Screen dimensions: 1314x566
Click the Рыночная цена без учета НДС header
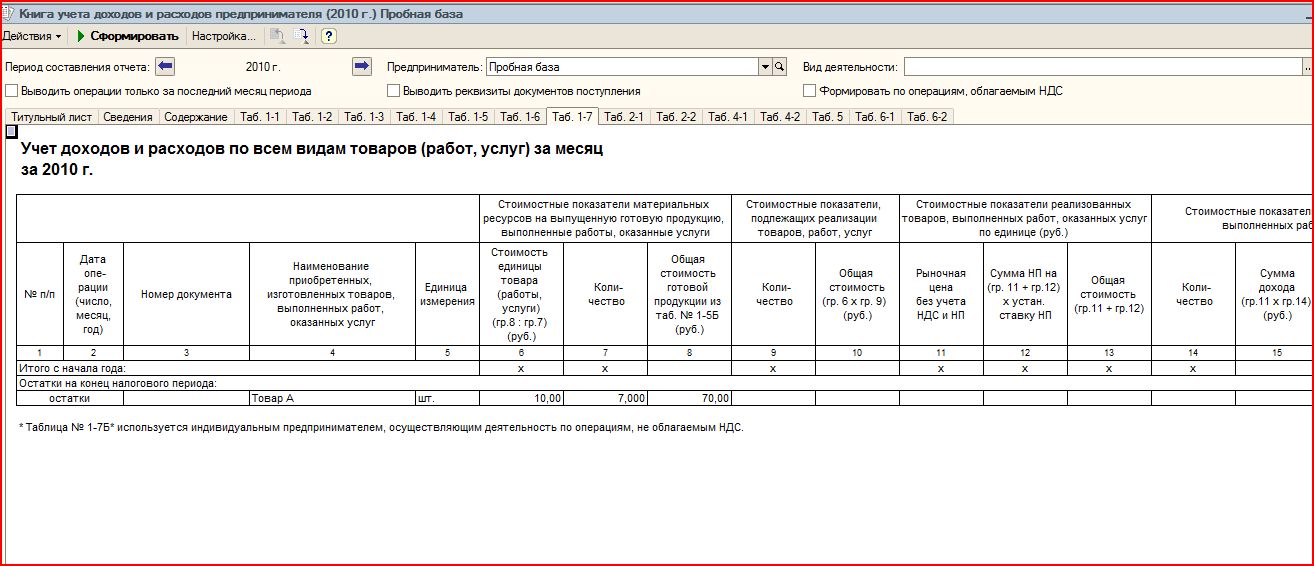[941, 294]
